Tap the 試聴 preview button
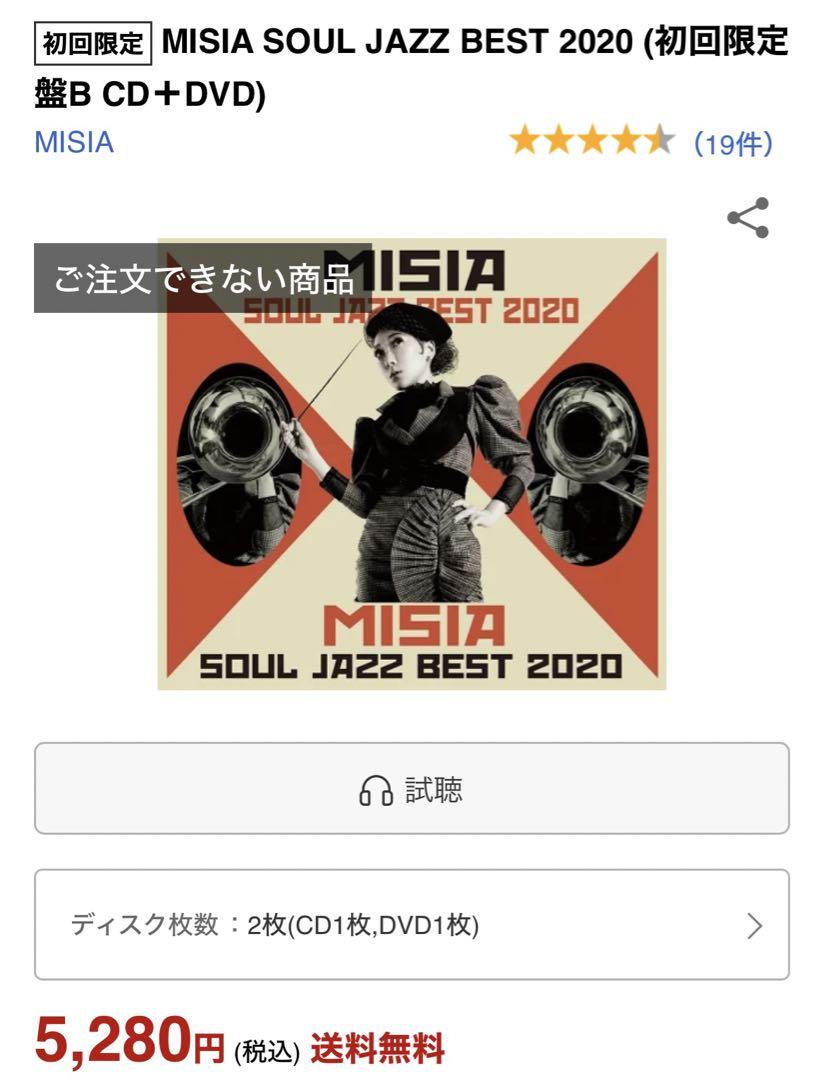Screen dimensions: 825x1080 (412, 788)
